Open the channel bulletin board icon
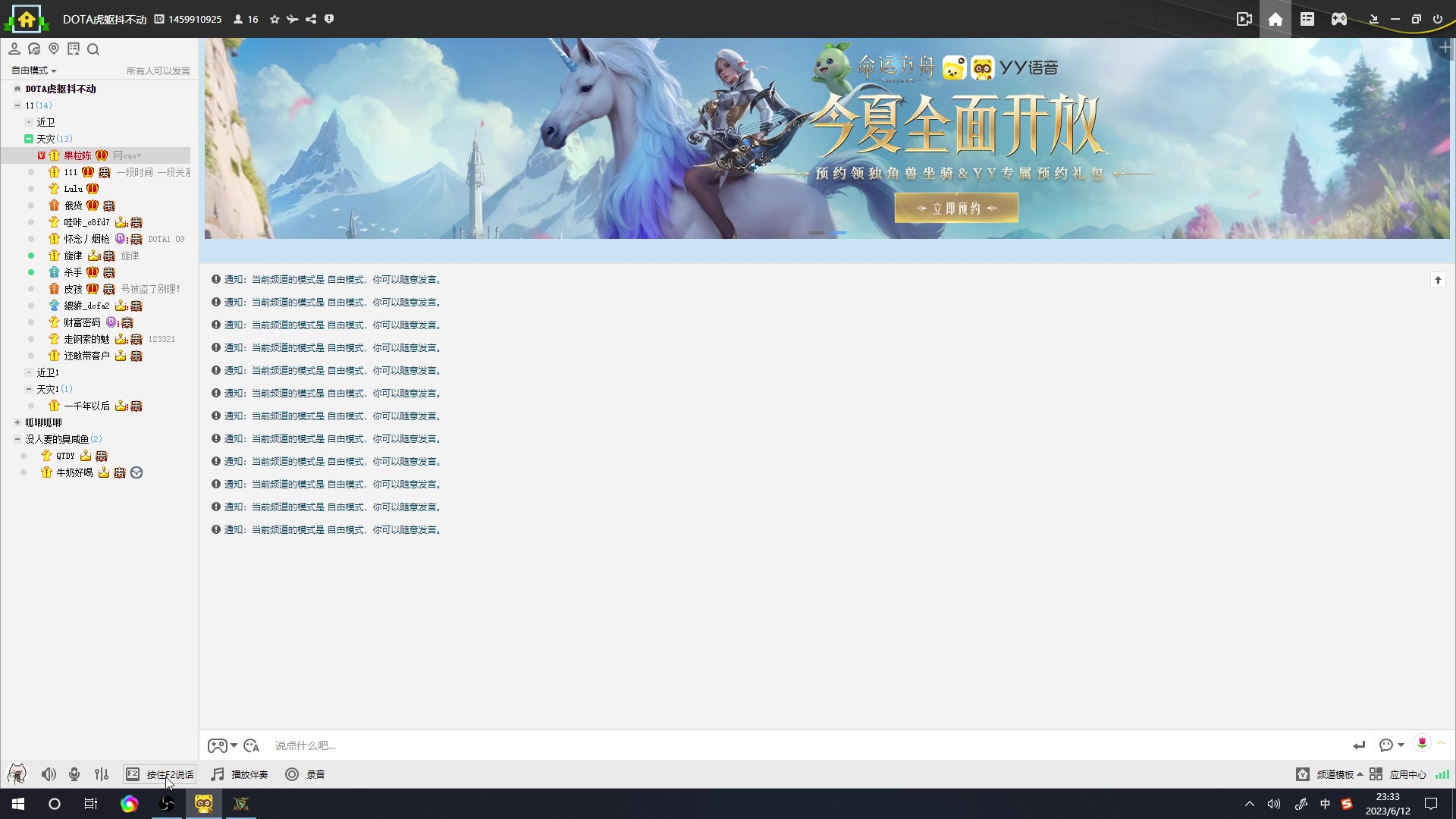Viewport: 1456px width, 819px height. pos(74,49)
